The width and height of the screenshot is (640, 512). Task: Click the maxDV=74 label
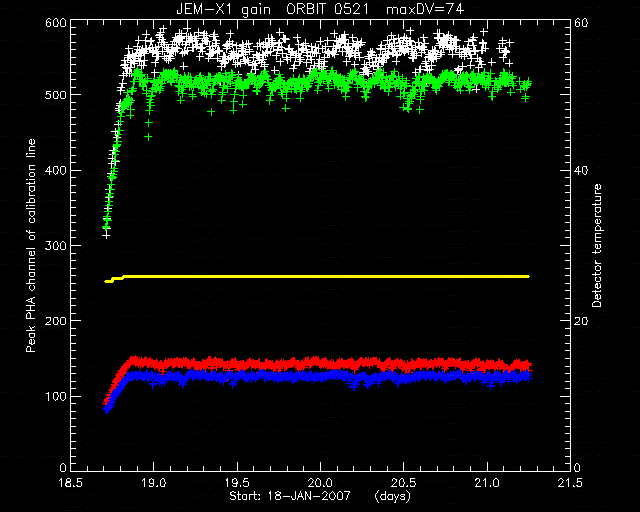(425, 9)
